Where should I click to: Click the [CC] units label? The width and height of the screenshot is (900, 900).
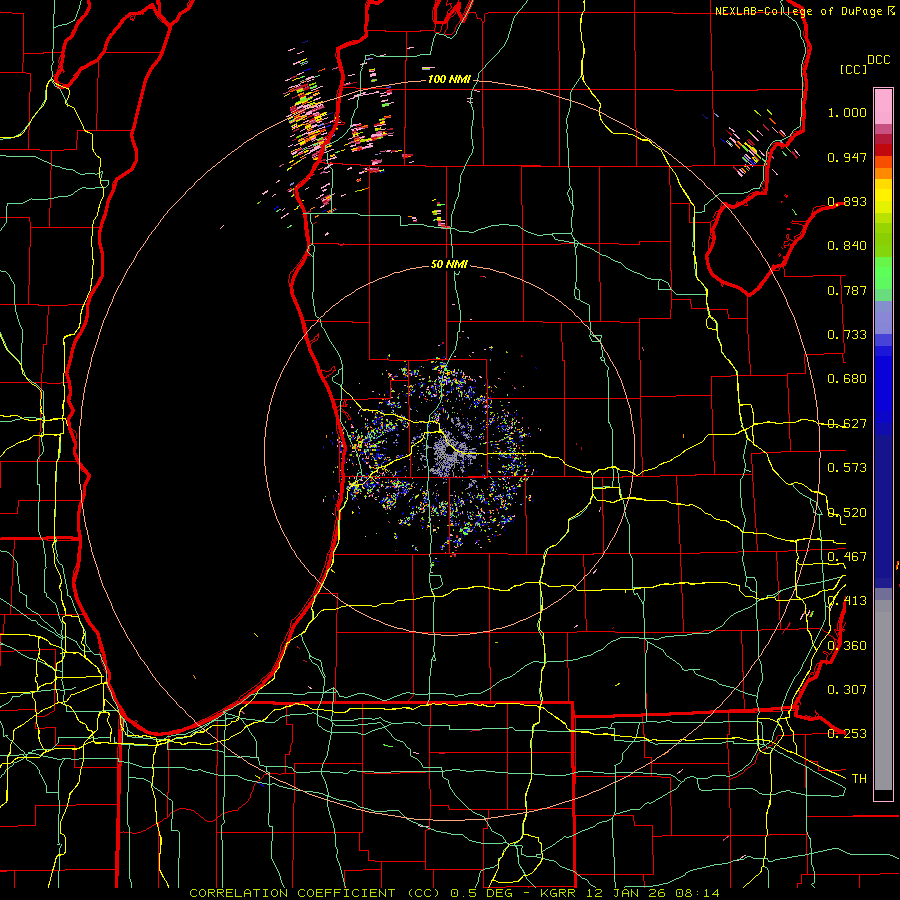coord(853,69)
